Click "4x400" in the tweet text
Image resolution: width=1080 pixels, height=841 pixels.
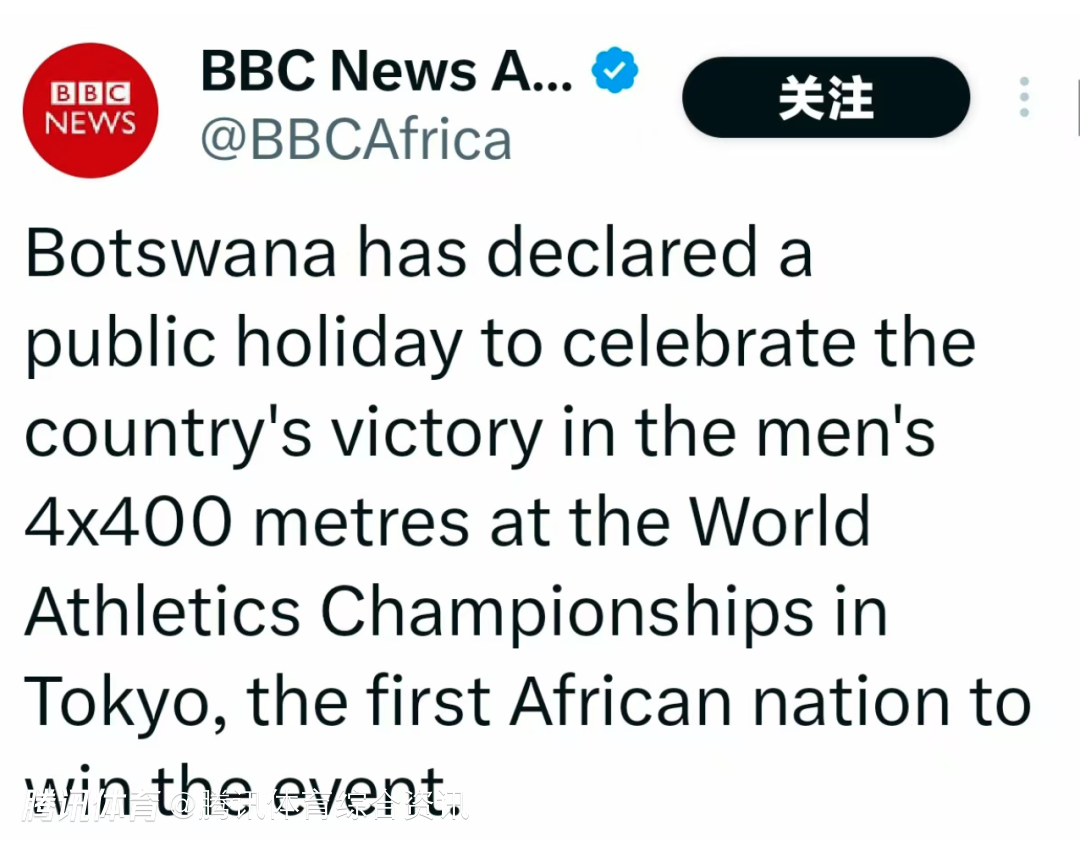point(128,522)
